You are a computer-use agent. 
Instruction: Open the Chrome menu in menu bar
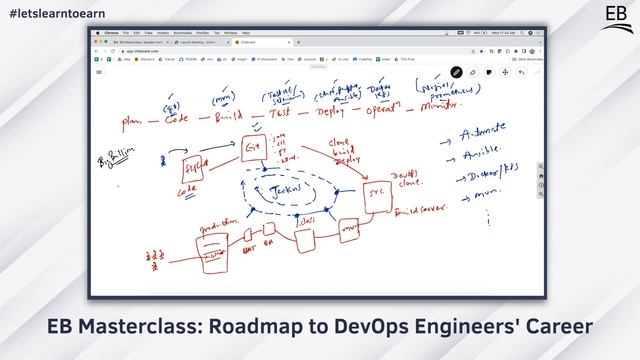click(x=111, y=33)
